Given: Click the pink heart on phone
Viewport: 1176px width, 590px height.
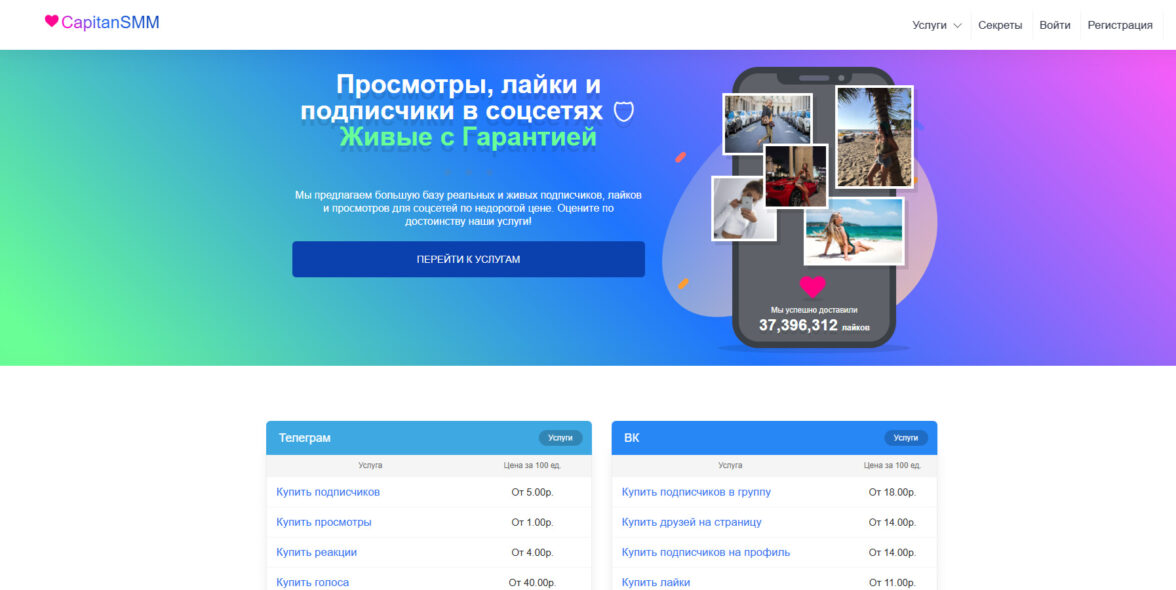Looking at the screenshot, I should (812, 286).
